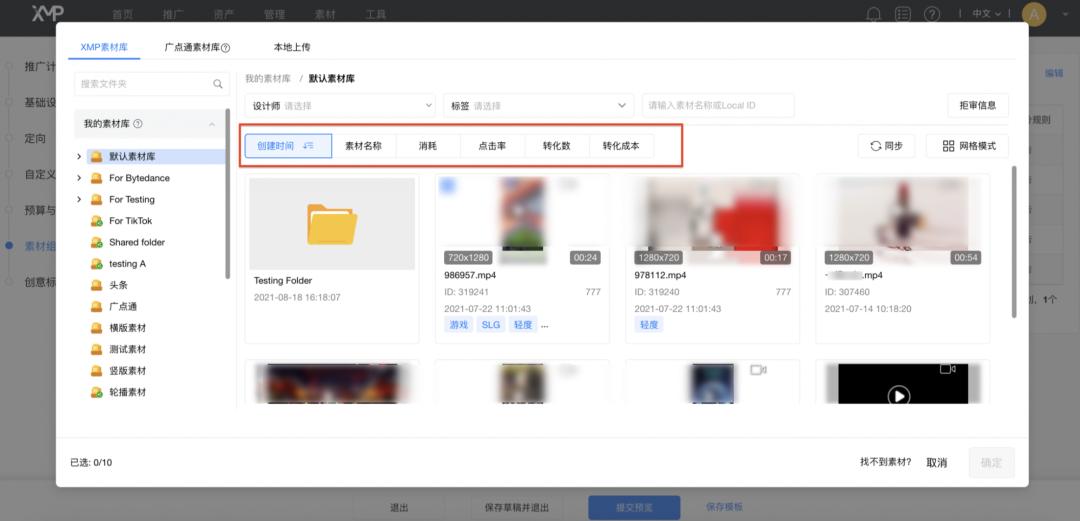Click the 确定 button
This screenshot has height=521, width=1080.
991,462
